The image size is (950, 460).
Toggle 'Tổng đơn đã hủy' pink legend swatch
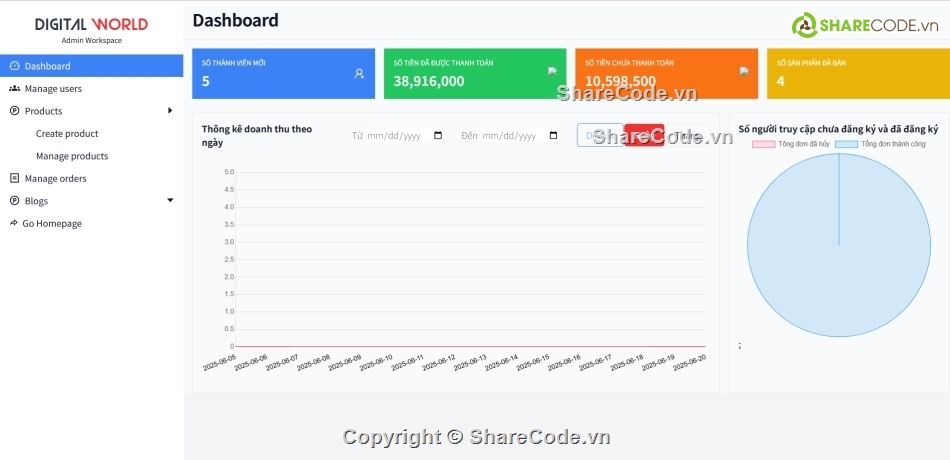(763, 144)
